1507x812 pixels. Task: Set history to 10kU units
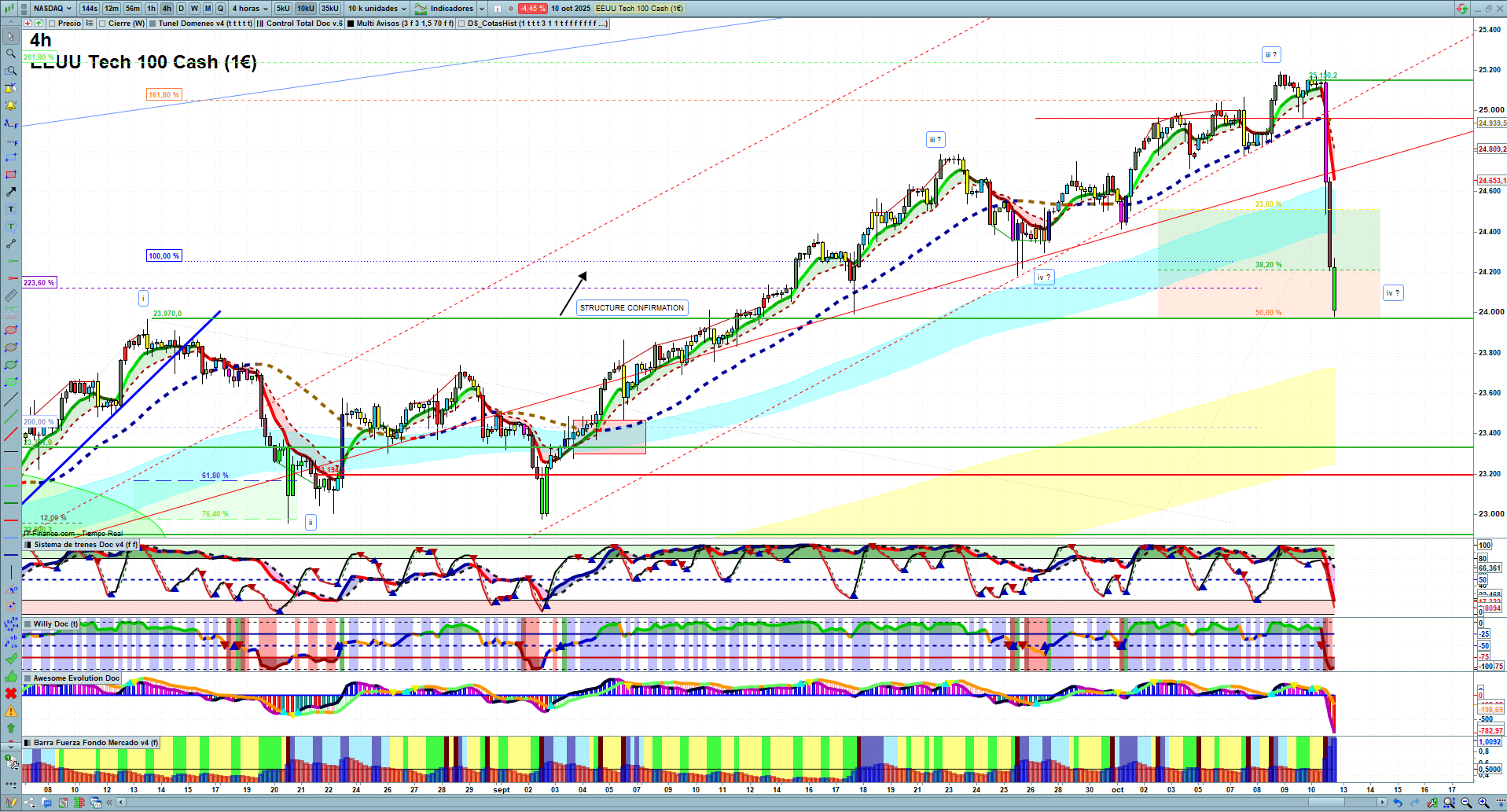[x=306, y=9]
